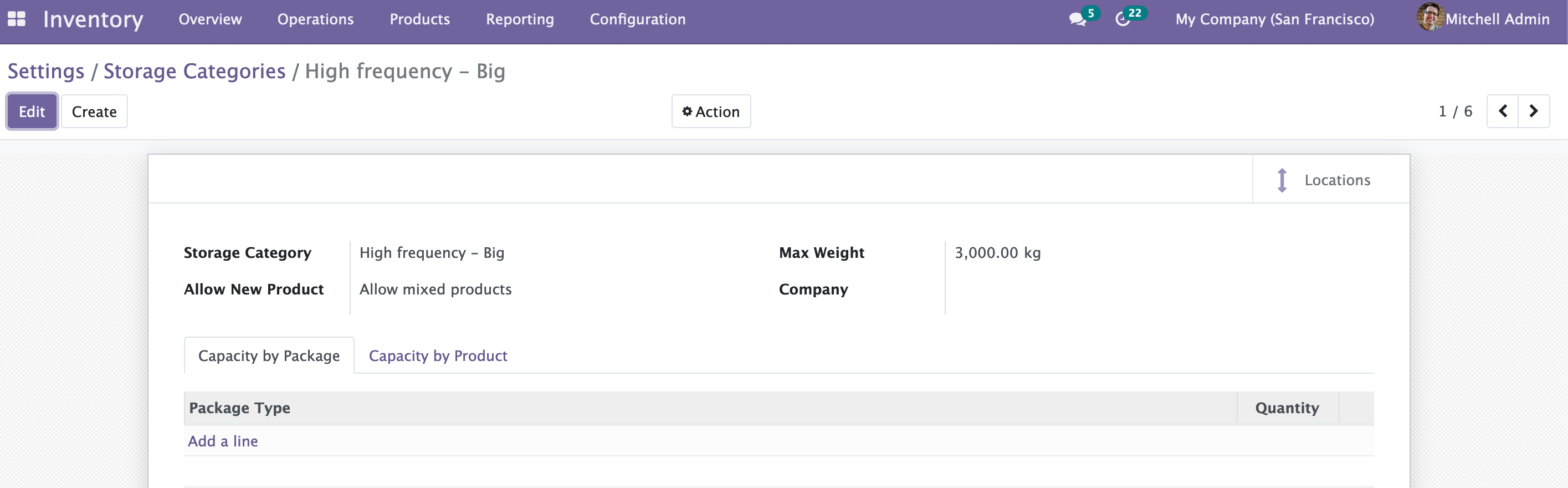Viewport: 1568px width, 488px height.
Task: Click the Allow mixed products value
Action: click(x=435, y=289)
